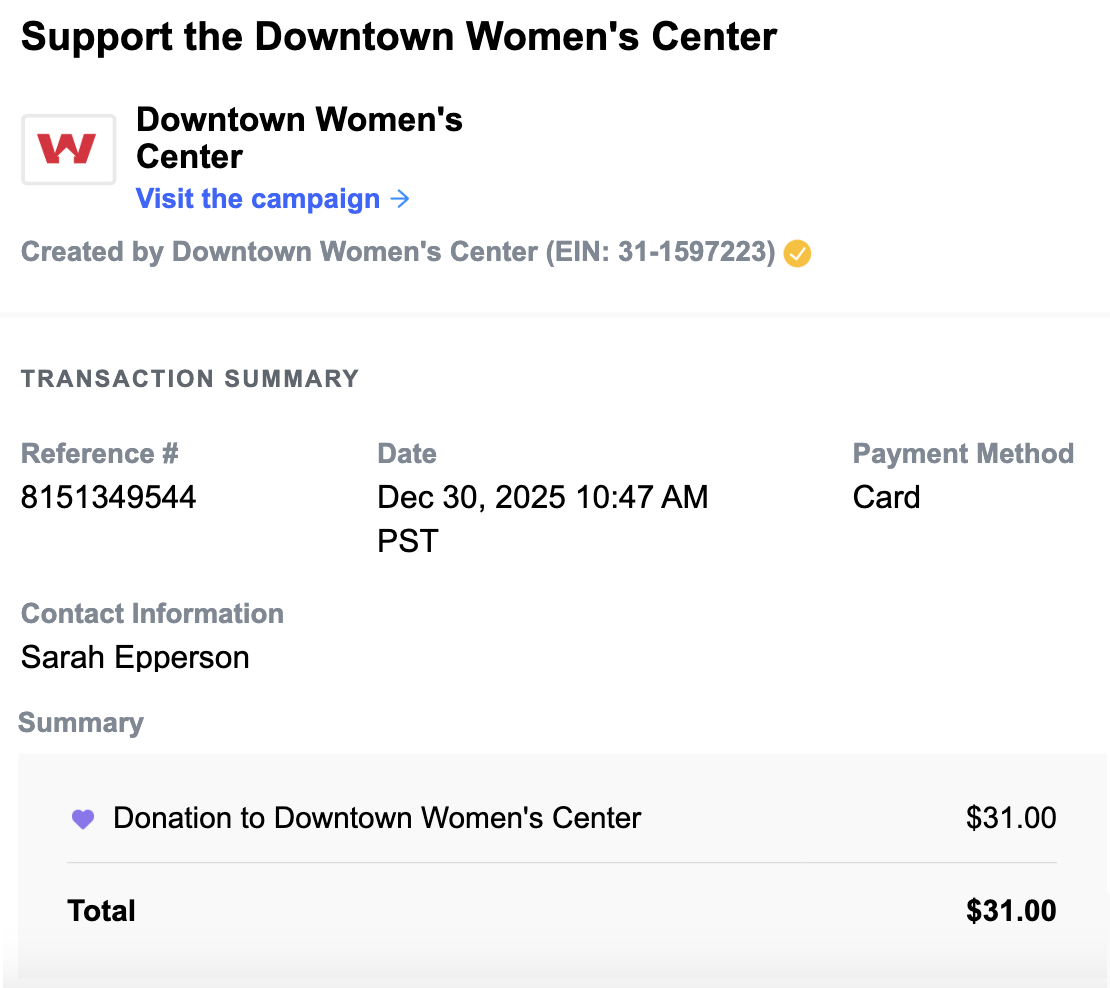
Task: Click the Payment Method label
Action: click(963, 454)
